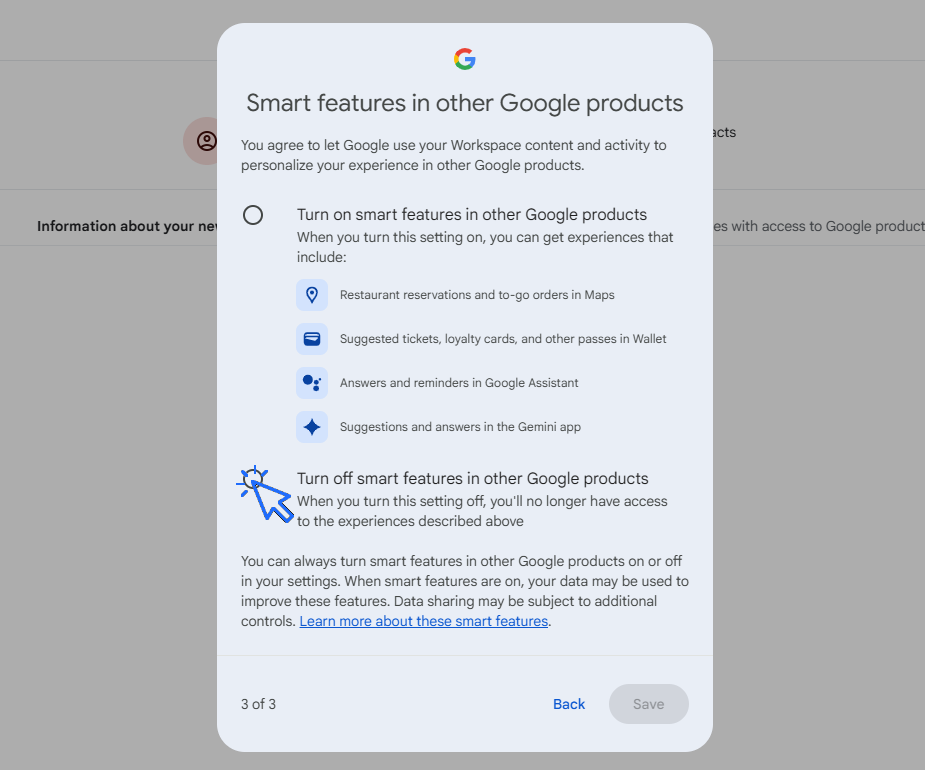Open "Learn more about these smart features" link
The image size is (925, 770).
point(423,621)
